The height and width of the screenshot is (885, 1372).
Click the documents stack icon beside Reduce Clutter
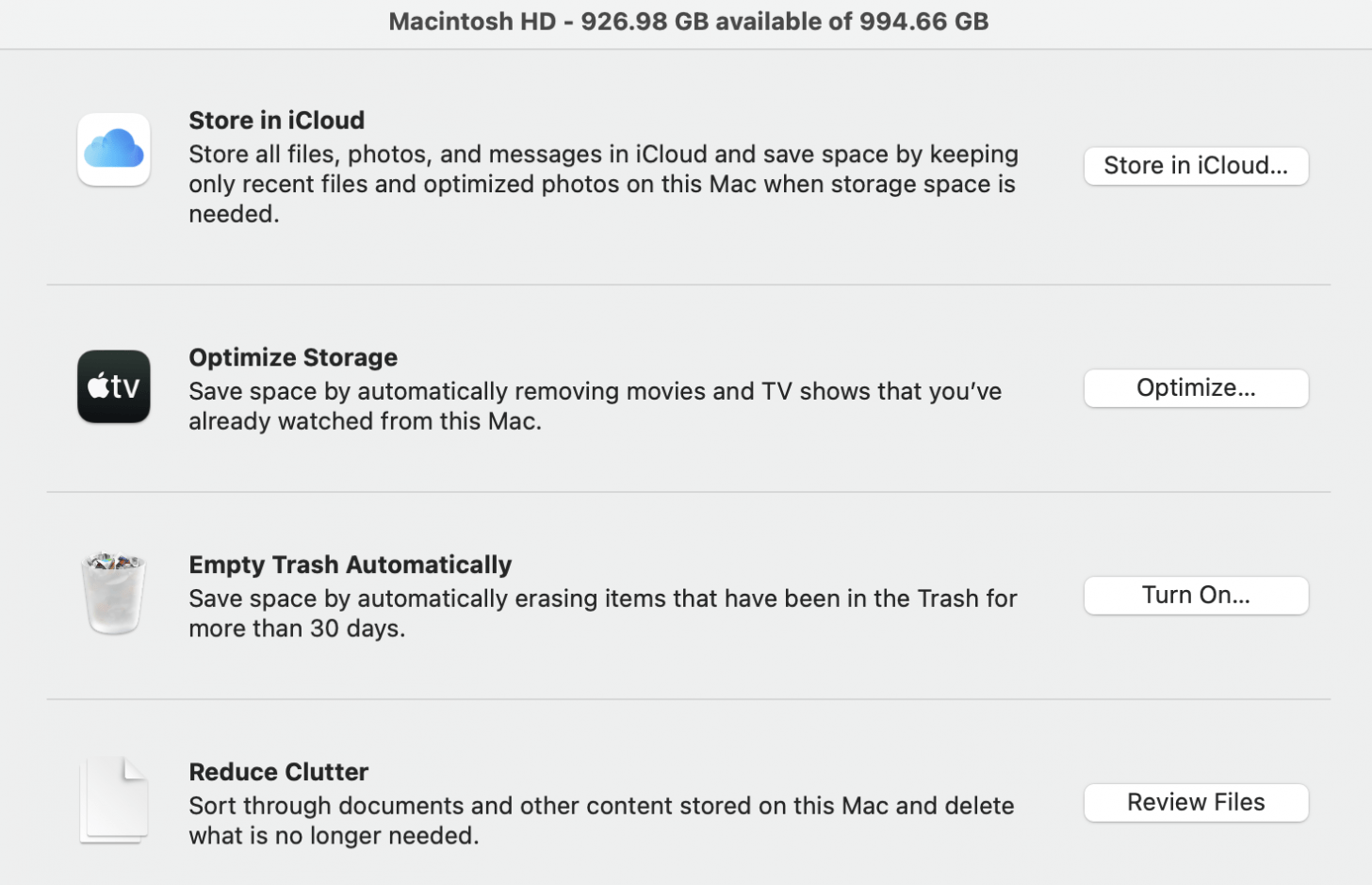click(113, 799)
